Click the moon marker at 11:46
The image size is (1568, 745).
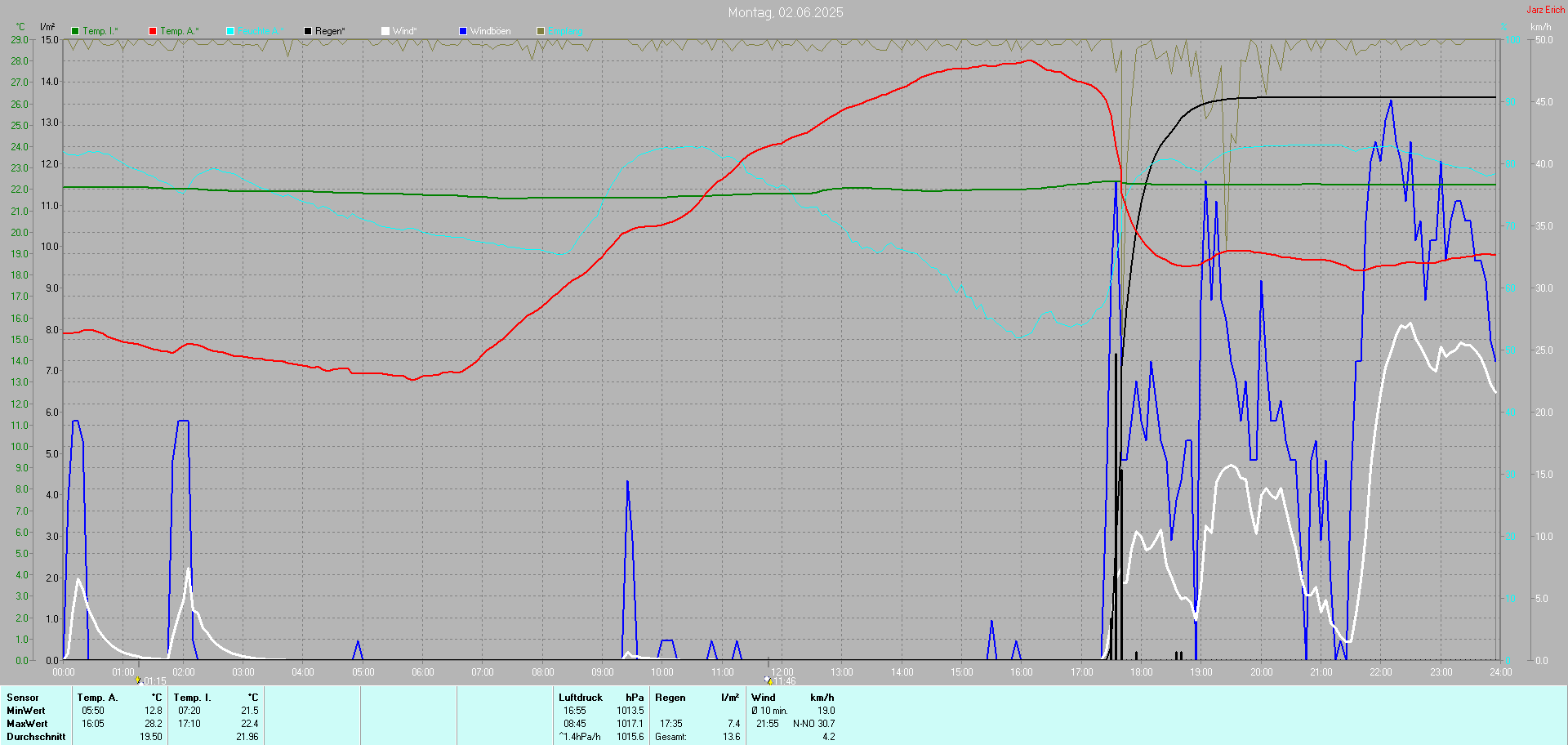tap(768, 680)
